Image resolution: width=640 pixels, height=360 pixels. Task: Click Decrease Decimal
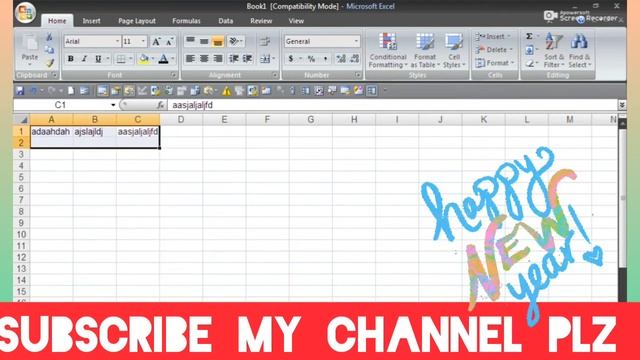click(354, 59)
